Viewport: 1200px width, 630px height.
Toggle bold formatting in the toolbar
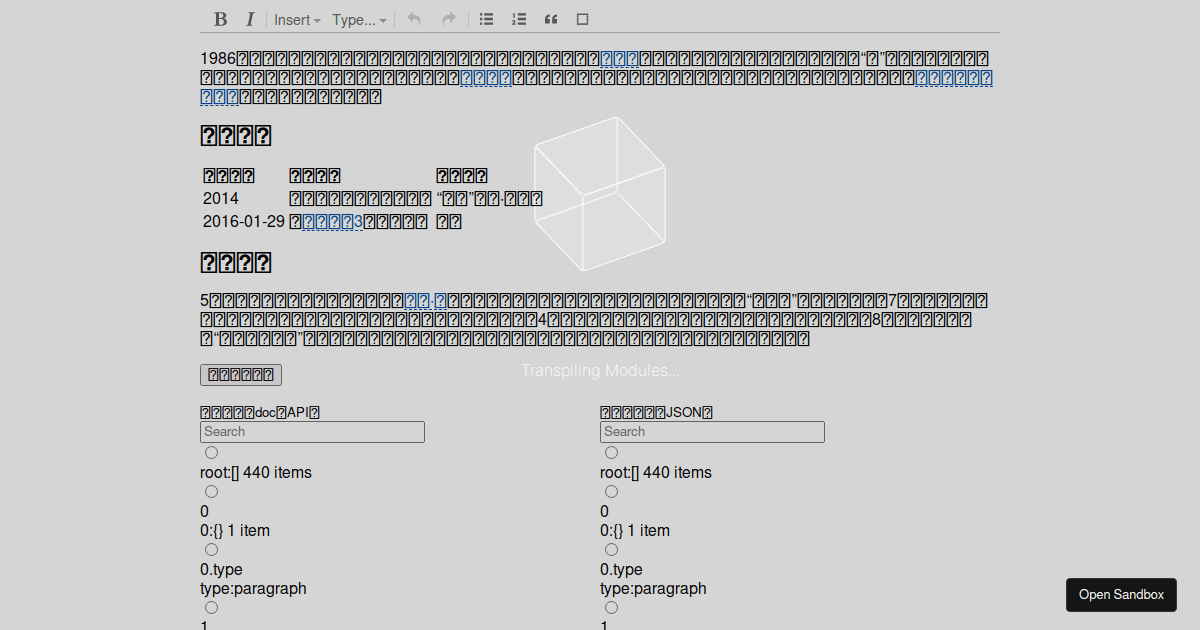pos(219,18)
